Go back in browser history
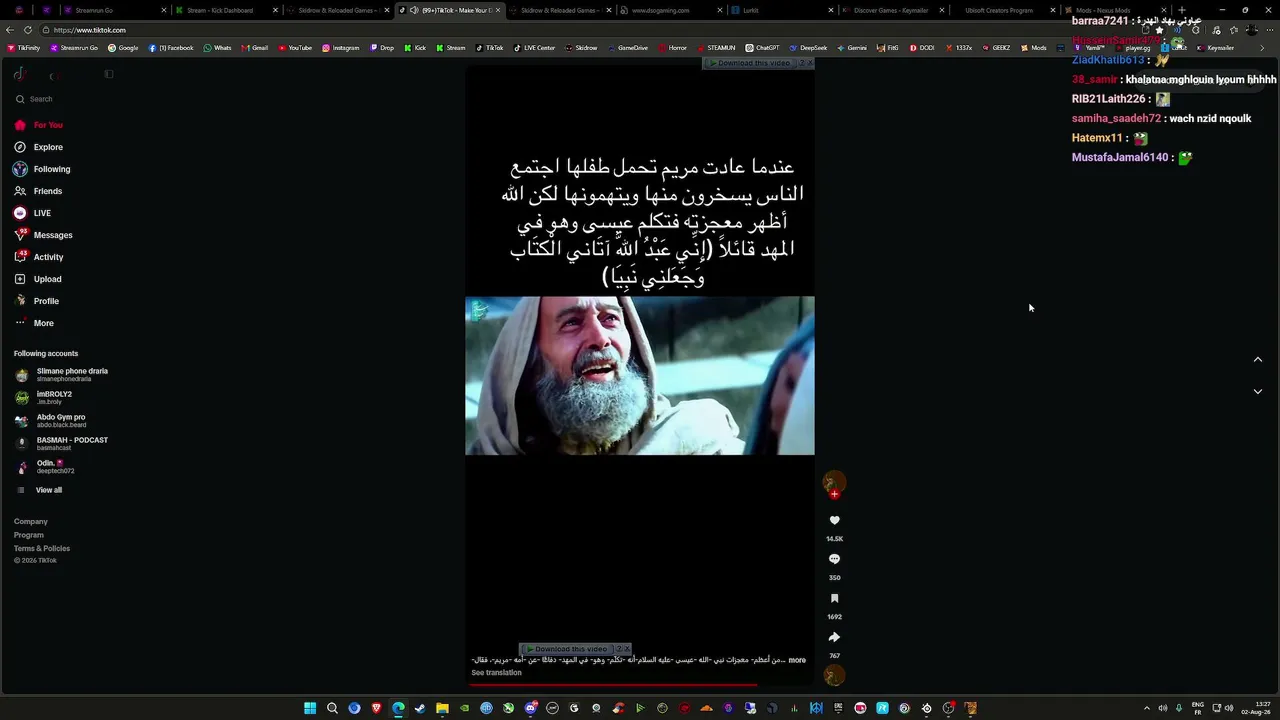 (x=9, y=30)
